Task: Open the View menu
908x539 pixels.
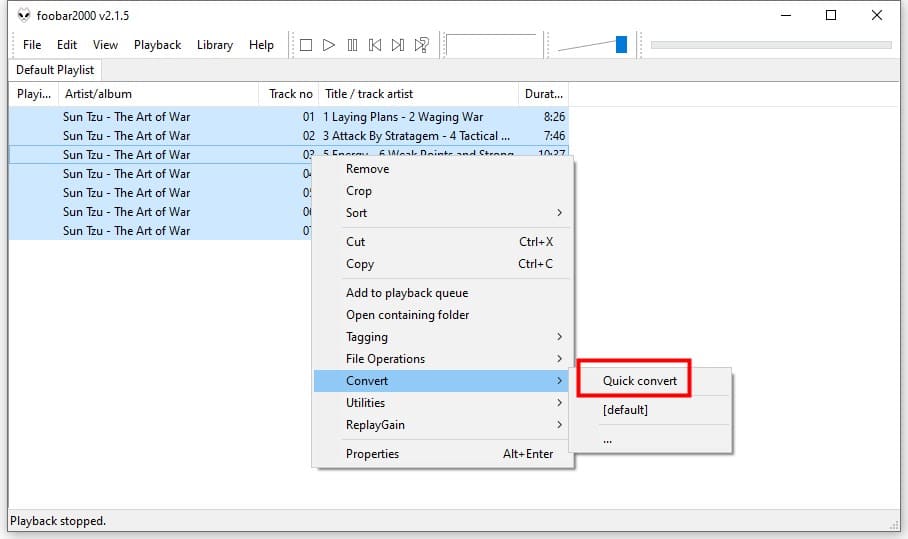Action: tap(105, 45)
